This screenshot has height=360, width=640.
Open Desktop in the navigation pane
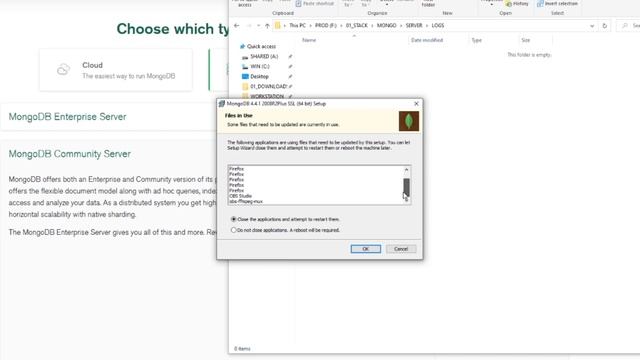[259, 76]
